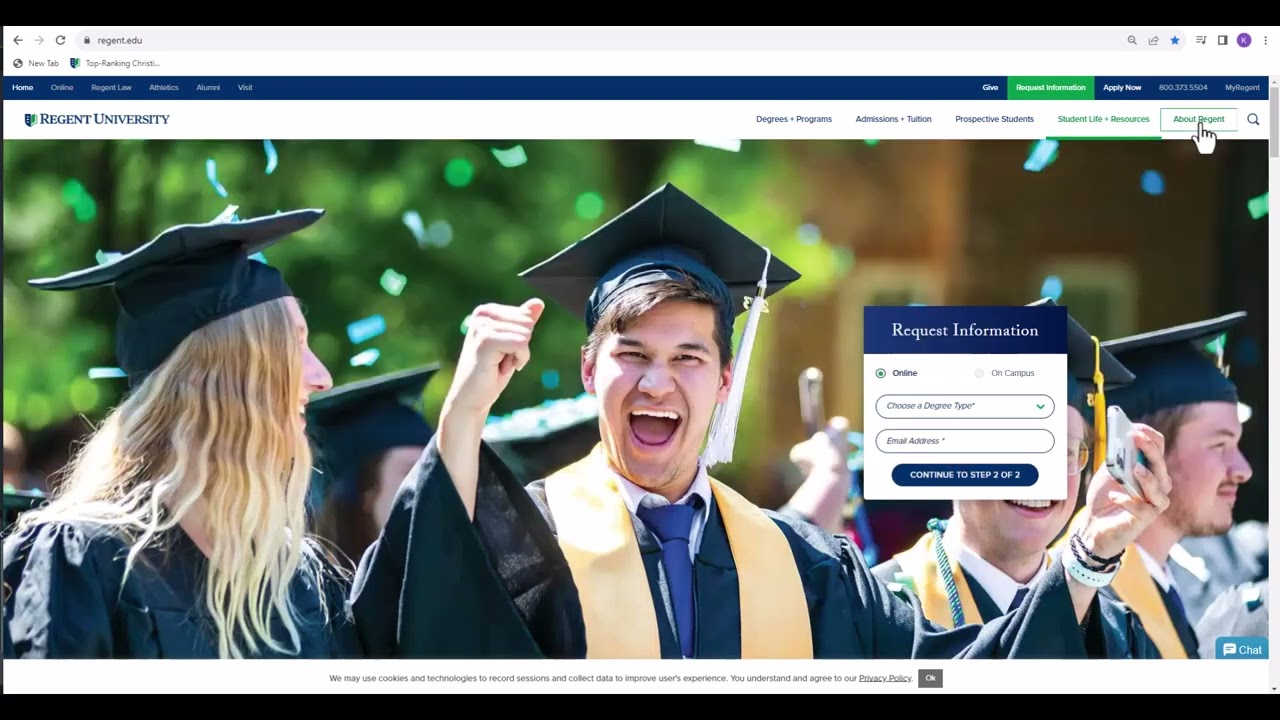1280x720 pixels.
Task: Click the blue bookmark star
Action: (1175, 40)
